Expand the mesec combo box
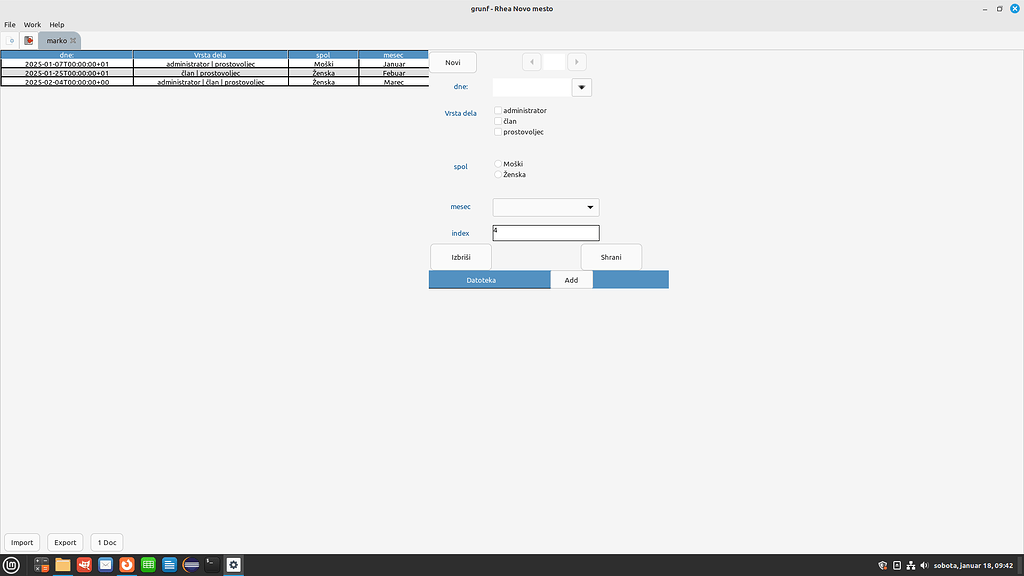Screen dimensions: 1024x576 click(591, 207)
